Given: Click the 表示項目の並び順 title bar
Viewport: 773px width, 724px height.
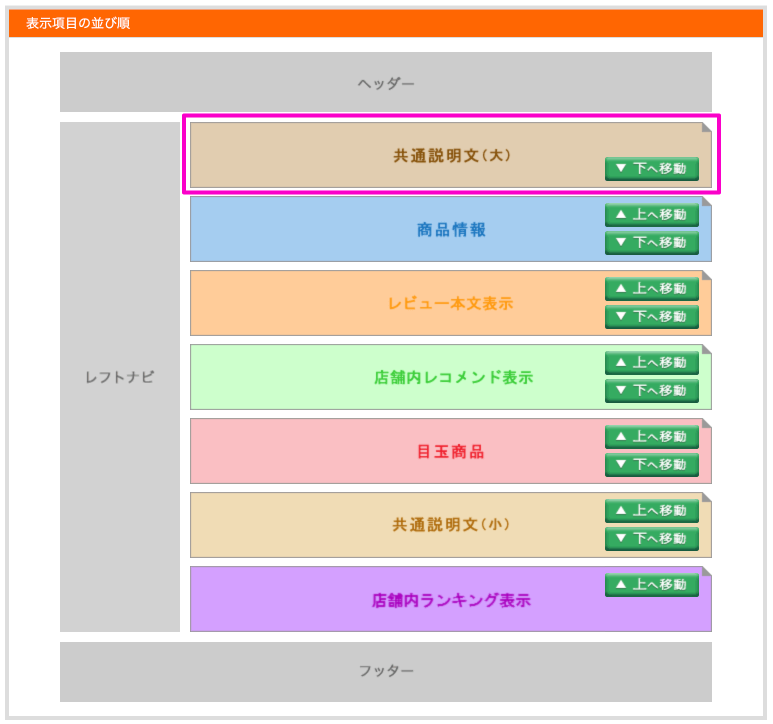Looking at the screenshot, I should tap(385, 23).
